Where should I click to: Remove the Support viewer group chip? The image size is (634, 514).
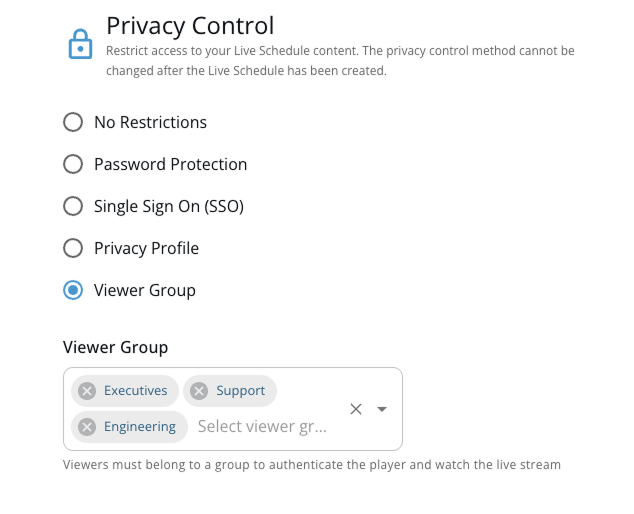point(200,391)
